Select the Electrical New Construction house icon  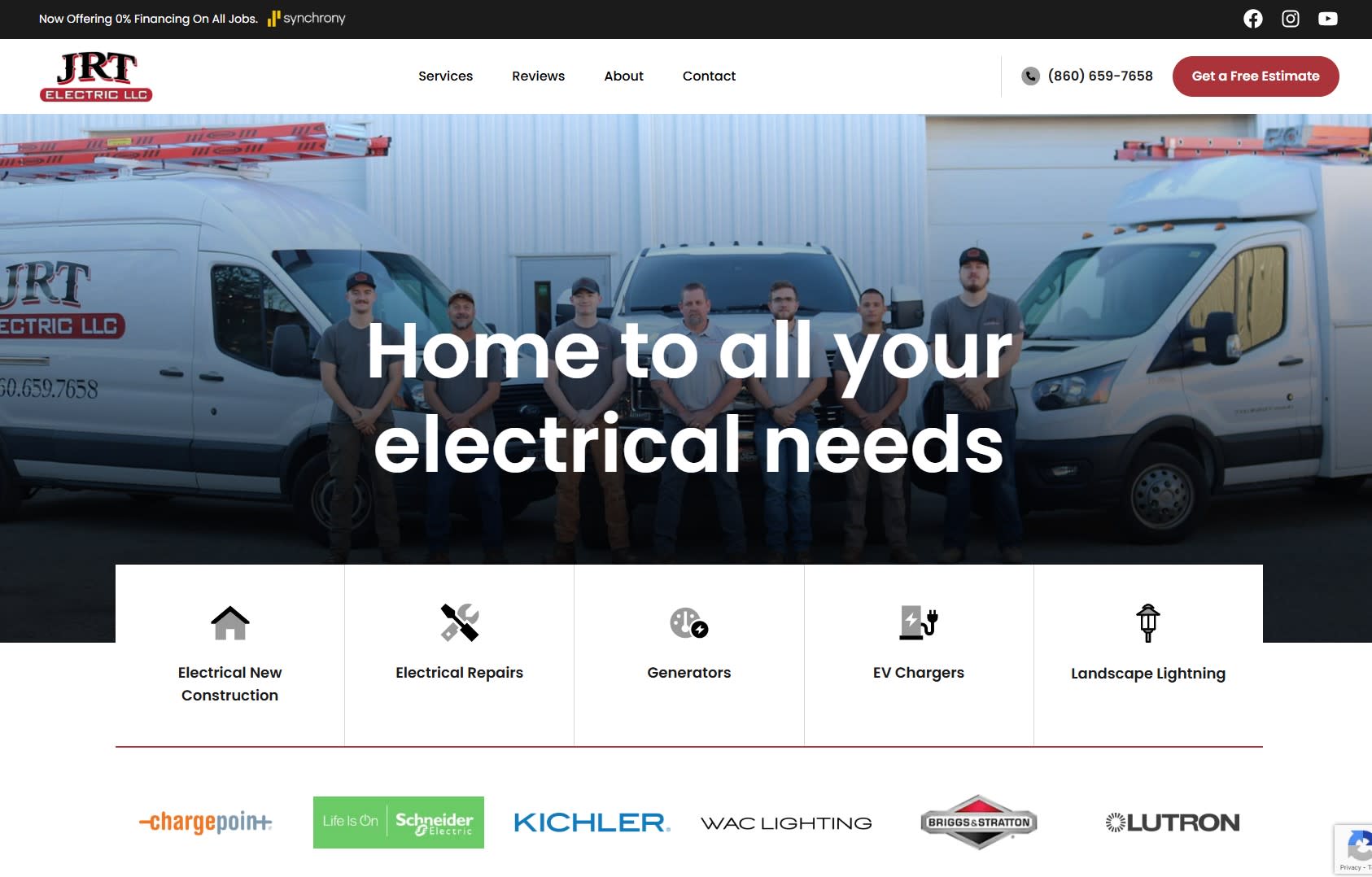(230, 623)
